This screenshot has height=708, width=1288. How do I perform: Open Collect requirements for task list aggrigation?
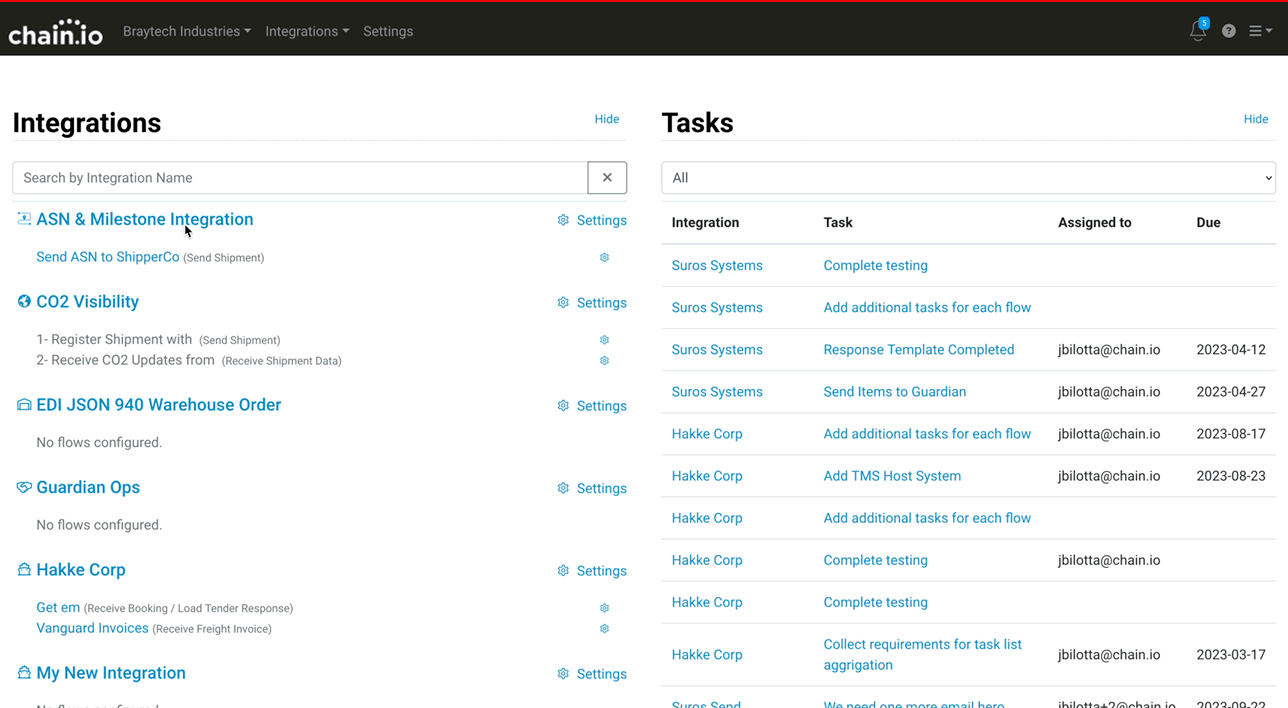tap(923, 654)
